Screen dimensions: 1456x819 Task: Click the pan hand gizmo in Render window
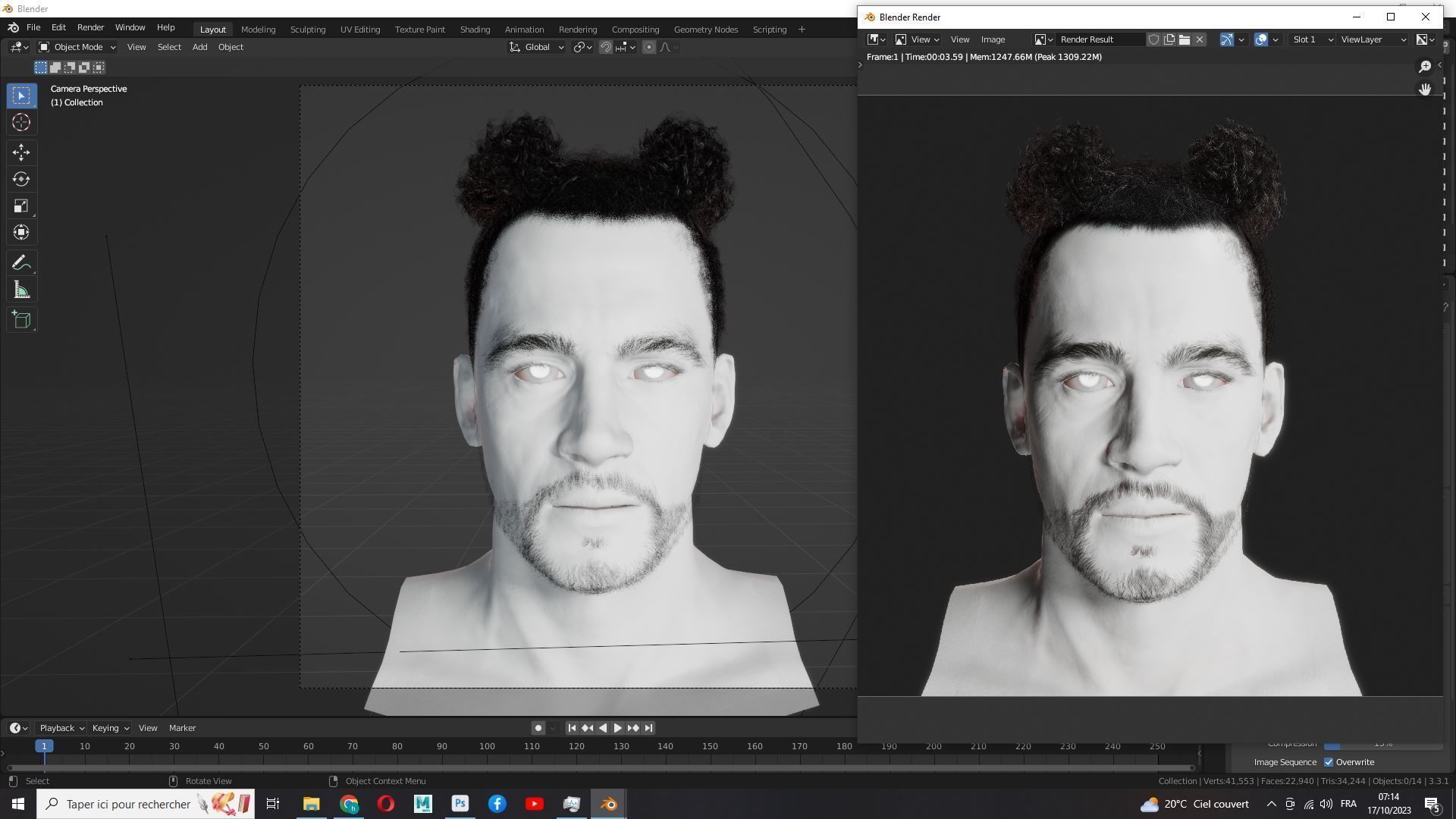1425,89
